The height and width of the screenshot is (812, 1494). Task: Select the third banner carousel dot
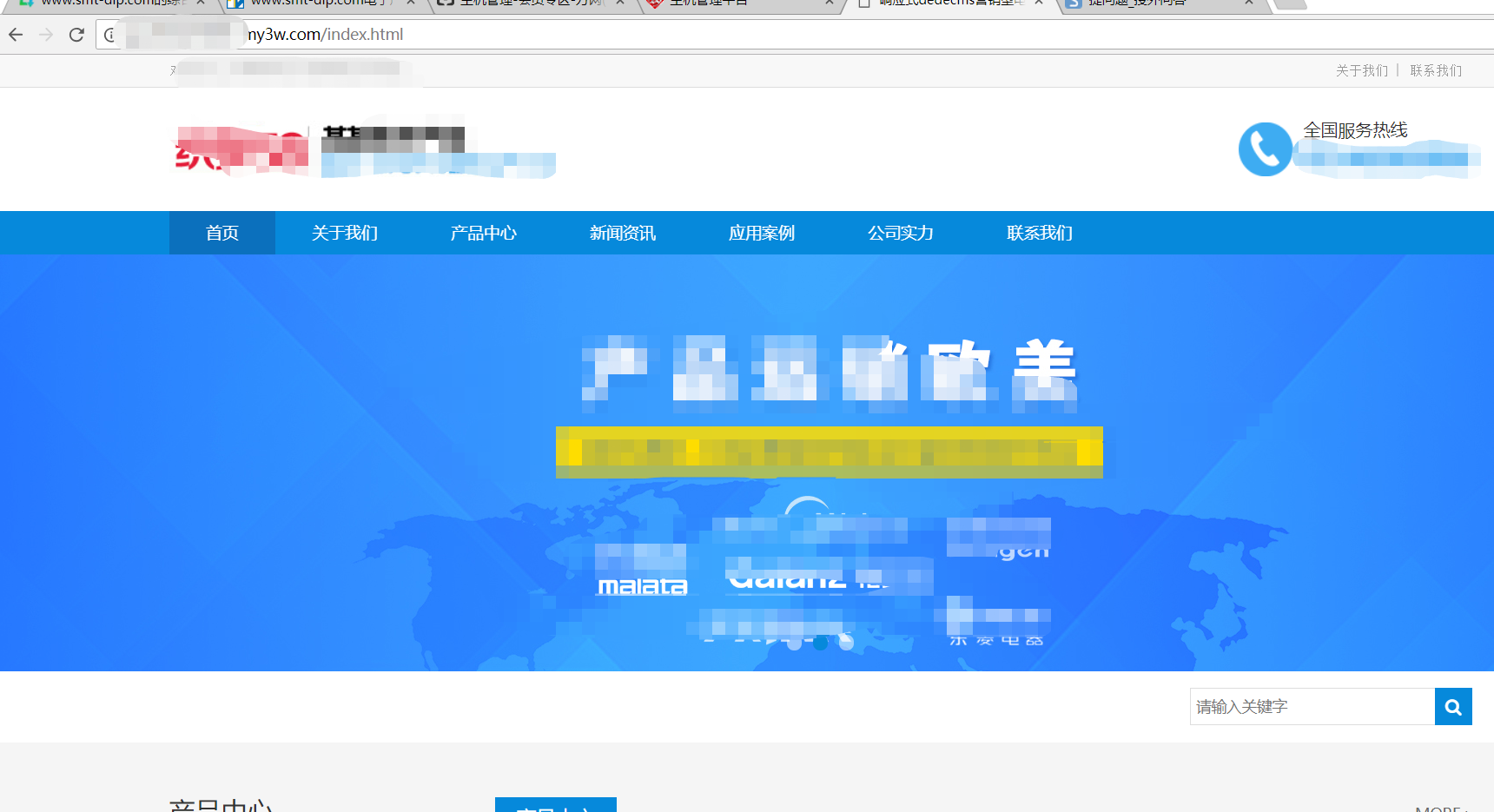pyautogui.click(x=846, y=643)
